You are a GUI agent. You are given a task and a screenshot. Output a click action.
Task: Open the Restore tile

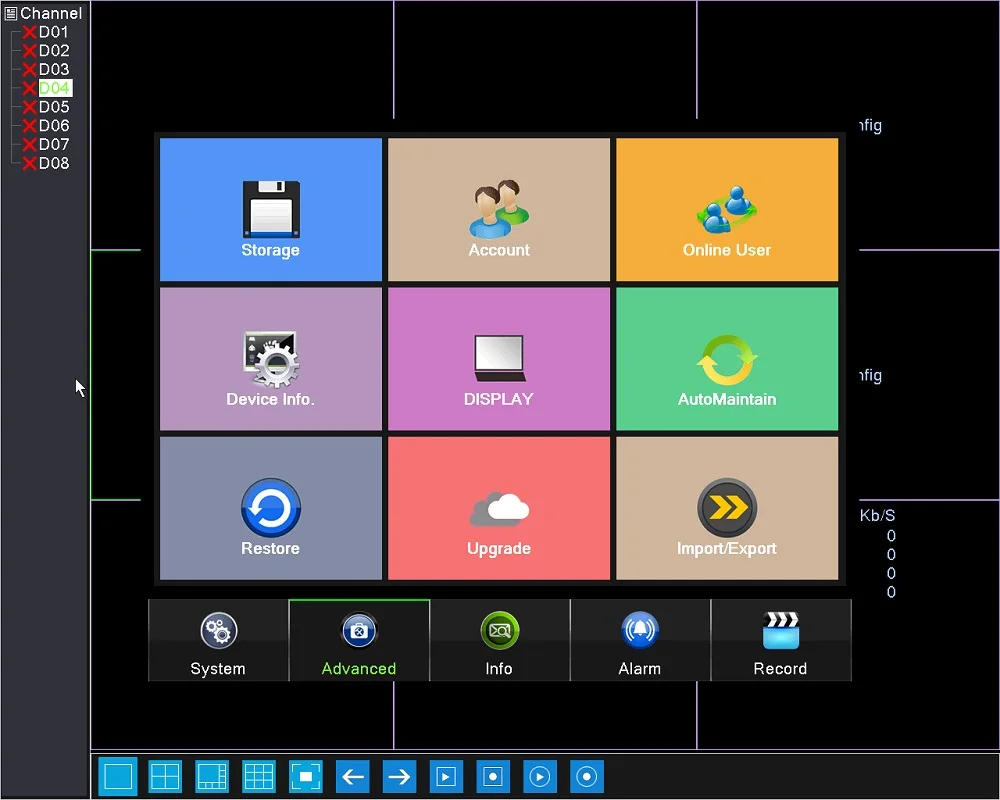click(x=270, y=508)
